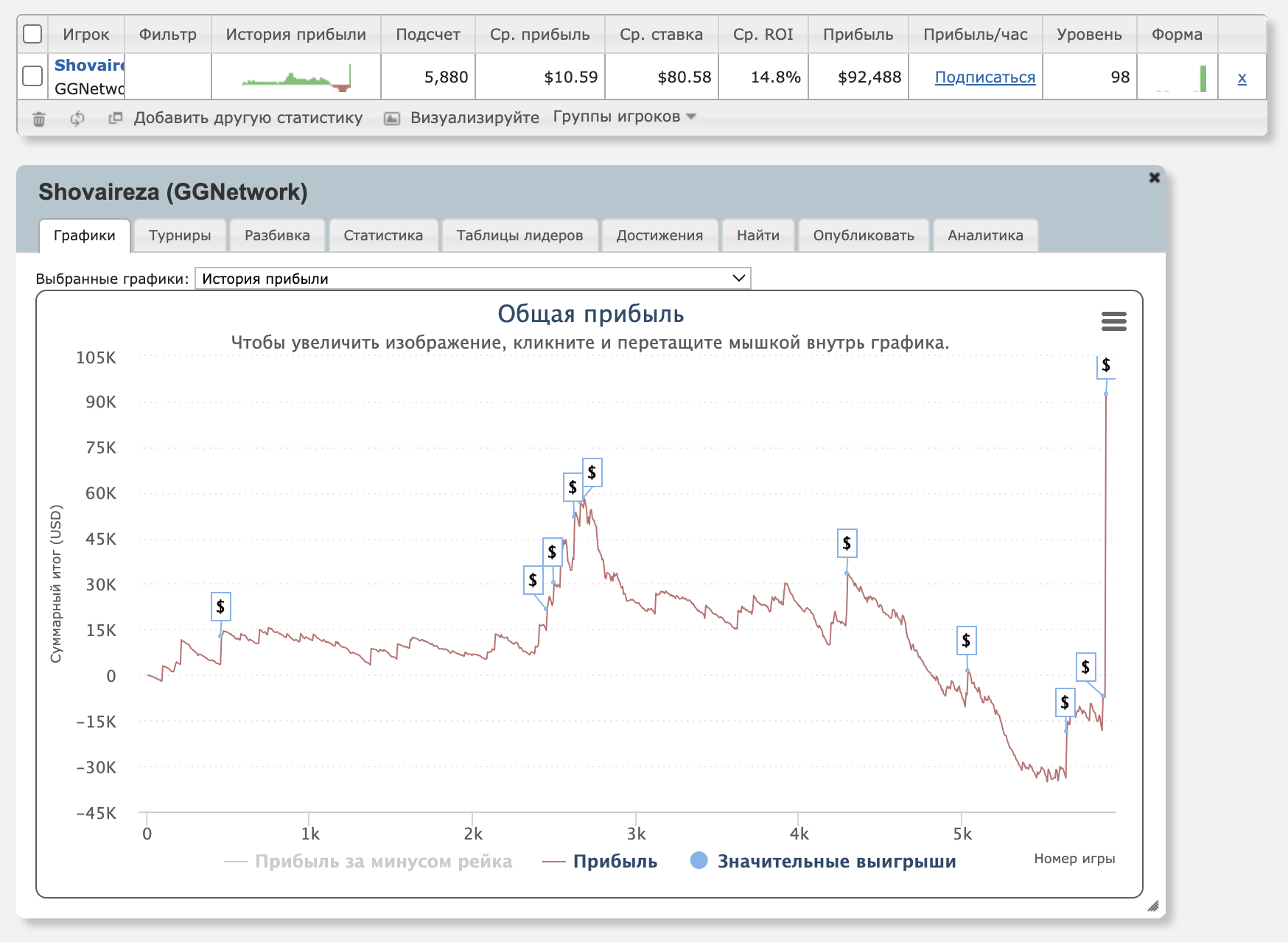The image size is (1288, 942).
Task: Click the Подписаться link
Action: click(x=984, y=77)
